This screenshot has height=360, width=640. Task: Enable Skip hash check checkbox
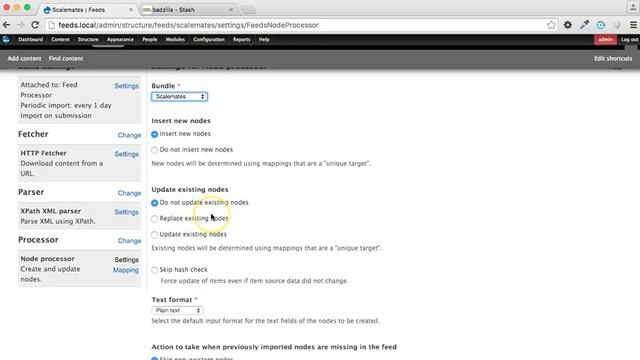click(154, 270)
